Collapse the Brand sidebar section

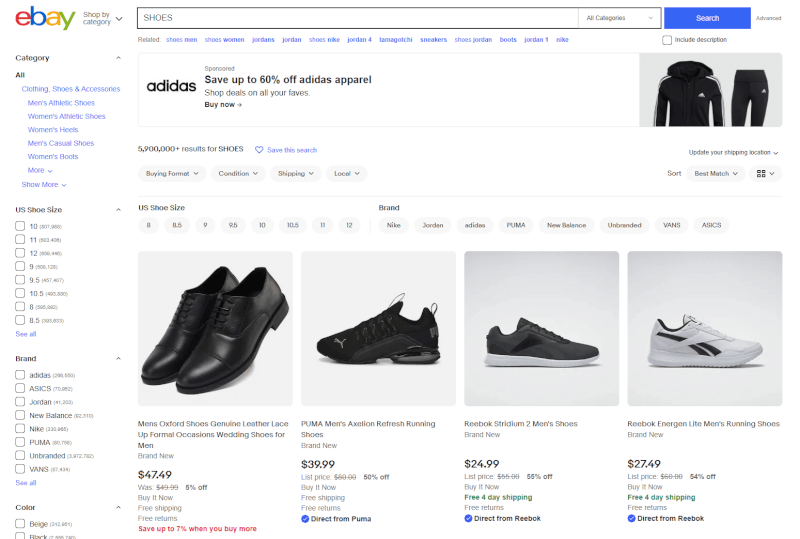(x=118, y=359)
